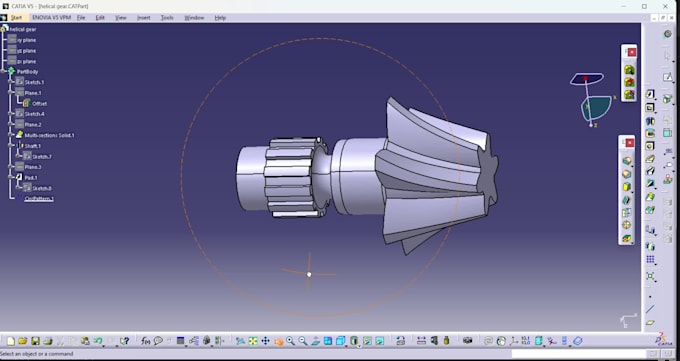This screenshot has width=680, height=361.
Task: Open the Insert menu
Action: tap(144, 18)
